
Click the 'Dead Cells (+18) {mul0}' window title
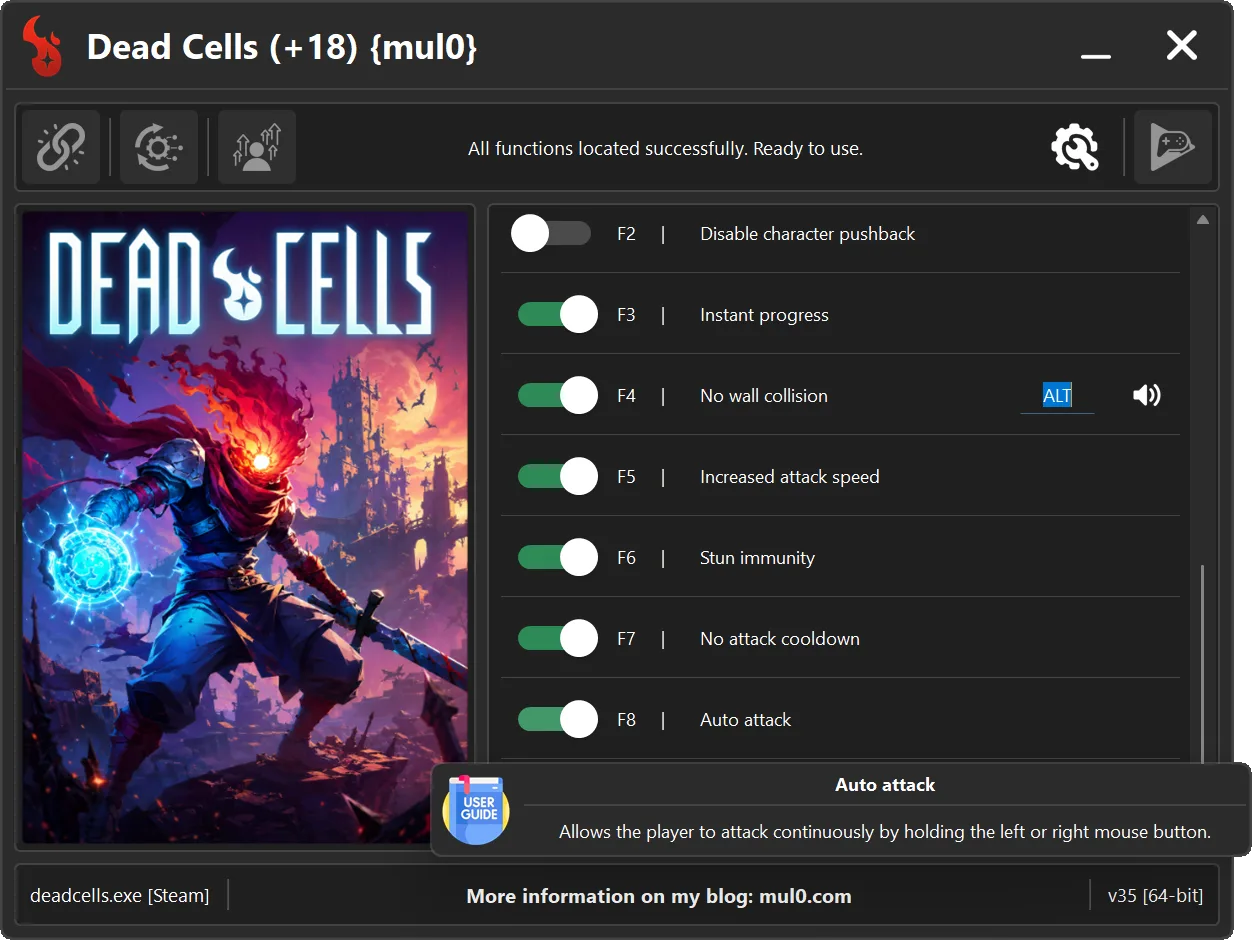[282, 47]
